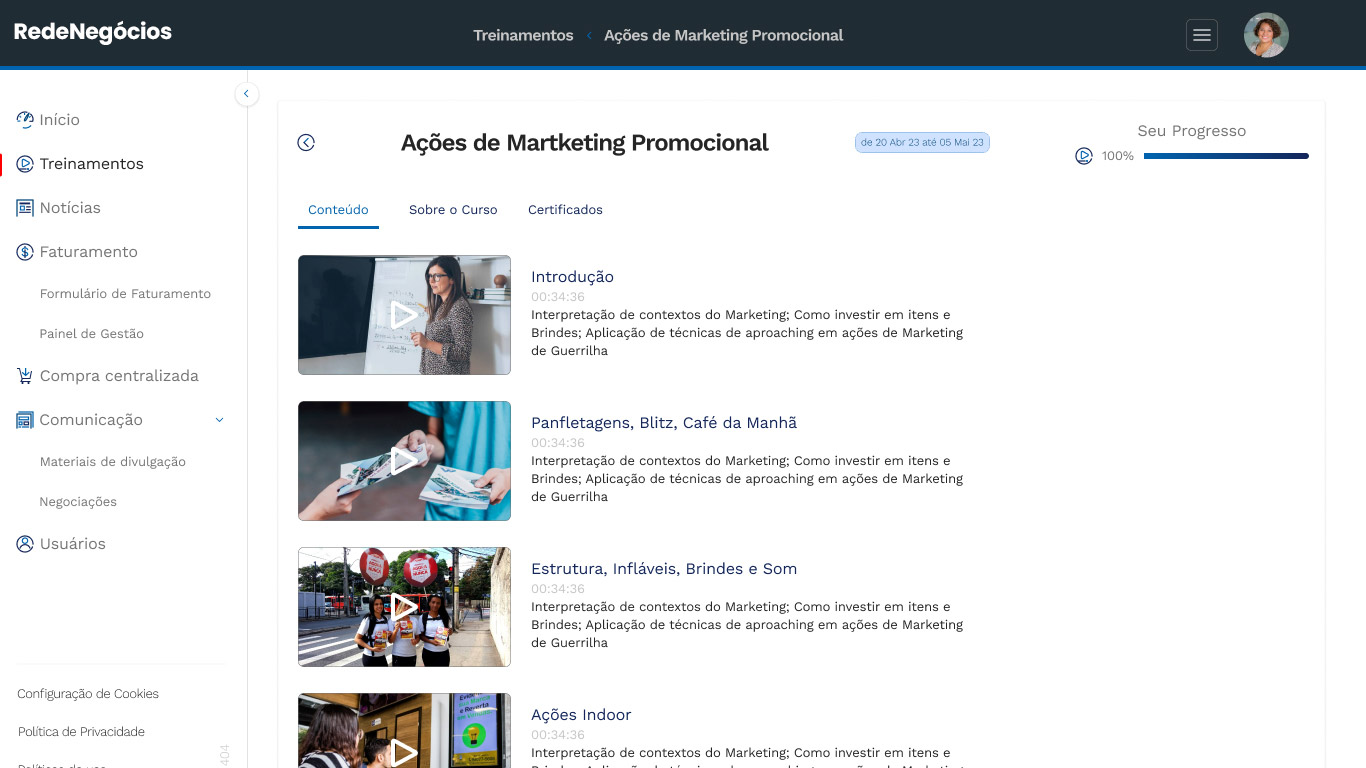This screenshot has width=1366, height=768.
Task: Open the Panfletagens, Blitz video thumbnail
Action: pyautogui.click(x=404, y=461)
